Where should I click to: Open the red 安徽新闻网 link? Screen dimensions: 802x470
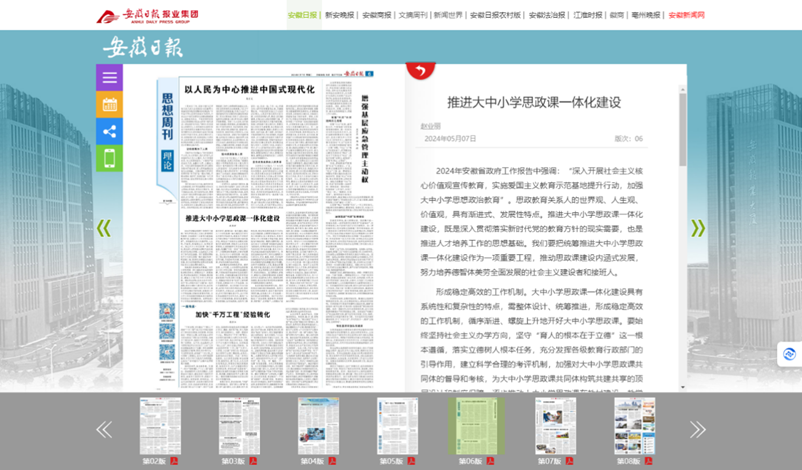[686, 15]
